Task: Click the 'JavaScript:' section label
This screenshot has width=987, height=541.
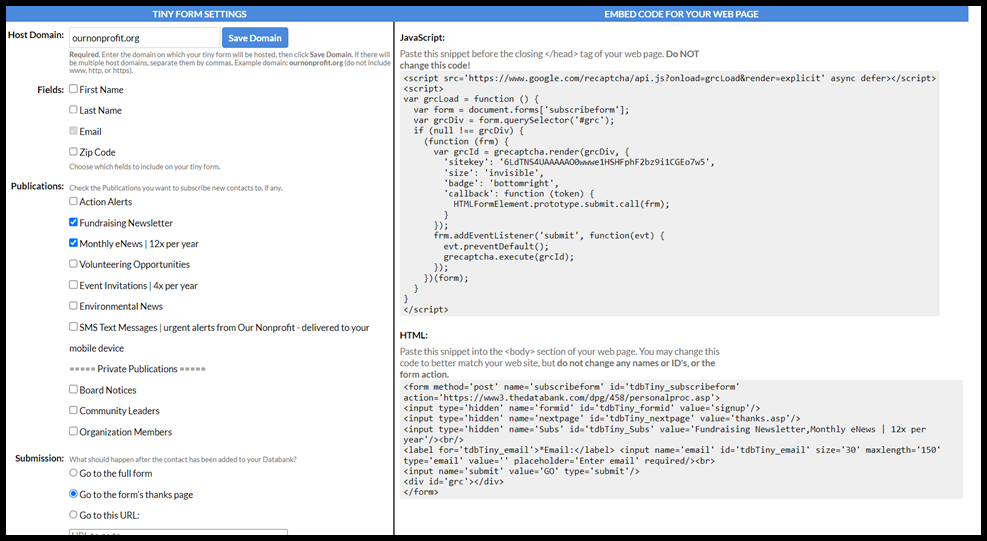Action: [422, 38]
